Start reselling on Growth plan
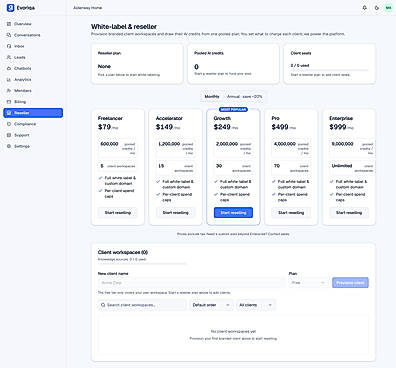This screenshot has width=396, height=368. coord(233,213)
